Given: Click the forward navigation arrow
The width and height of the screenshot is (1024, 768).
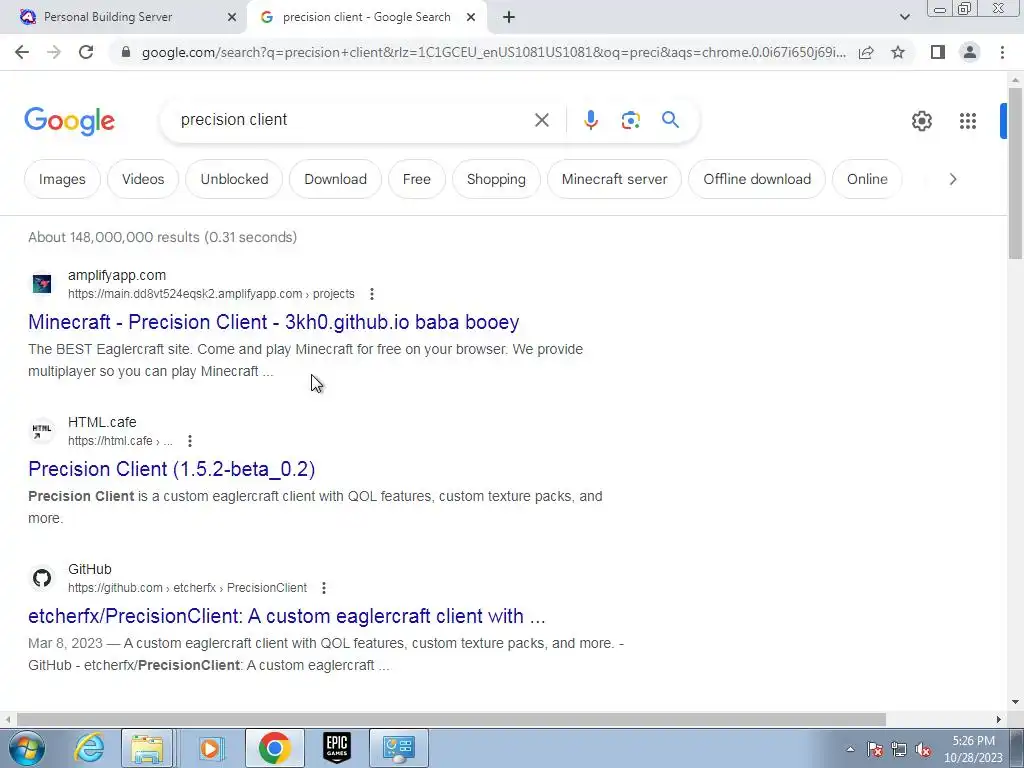Looking at the screenshot, I should 54,52.
